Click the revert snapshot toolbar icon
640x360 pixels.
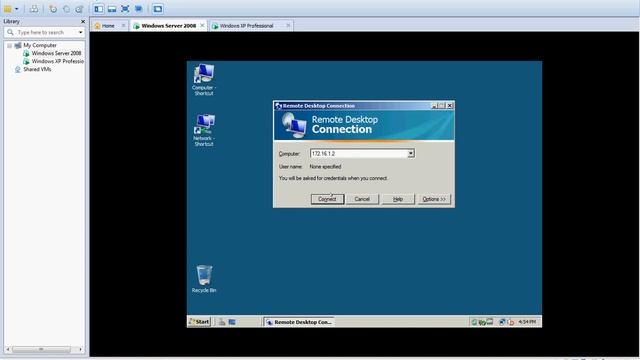66,9
